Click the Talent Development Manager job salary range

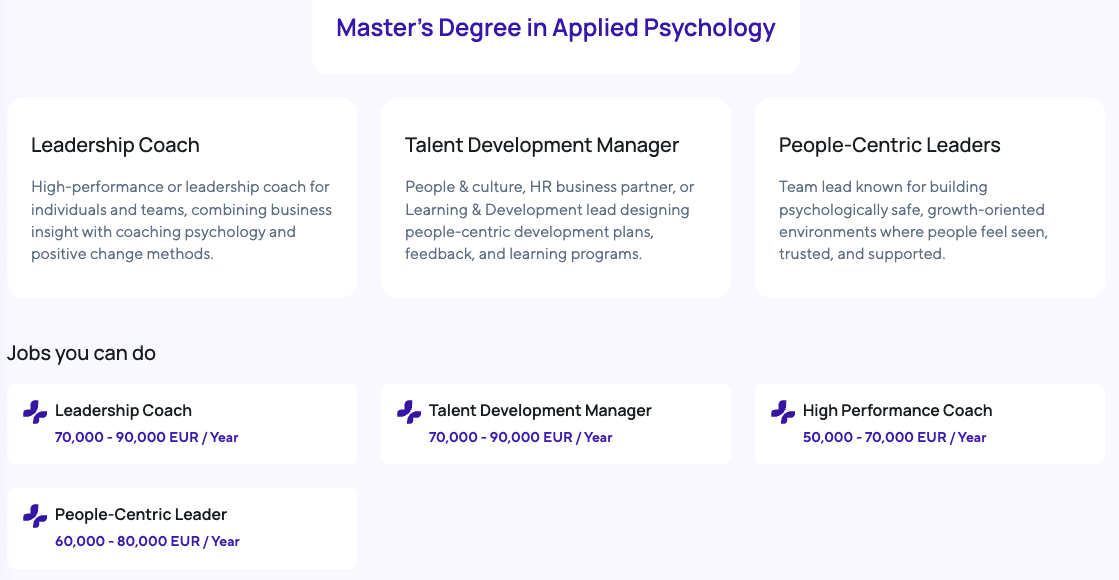[520, 437]
